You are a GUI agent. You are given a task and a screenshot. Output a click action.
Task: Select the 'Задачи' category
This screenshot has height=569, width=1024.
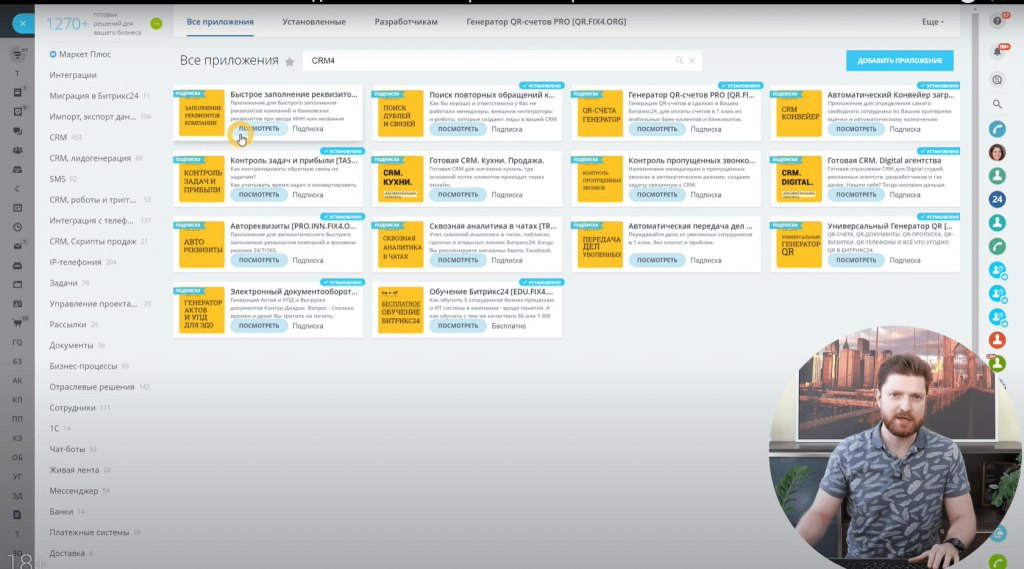63,283
